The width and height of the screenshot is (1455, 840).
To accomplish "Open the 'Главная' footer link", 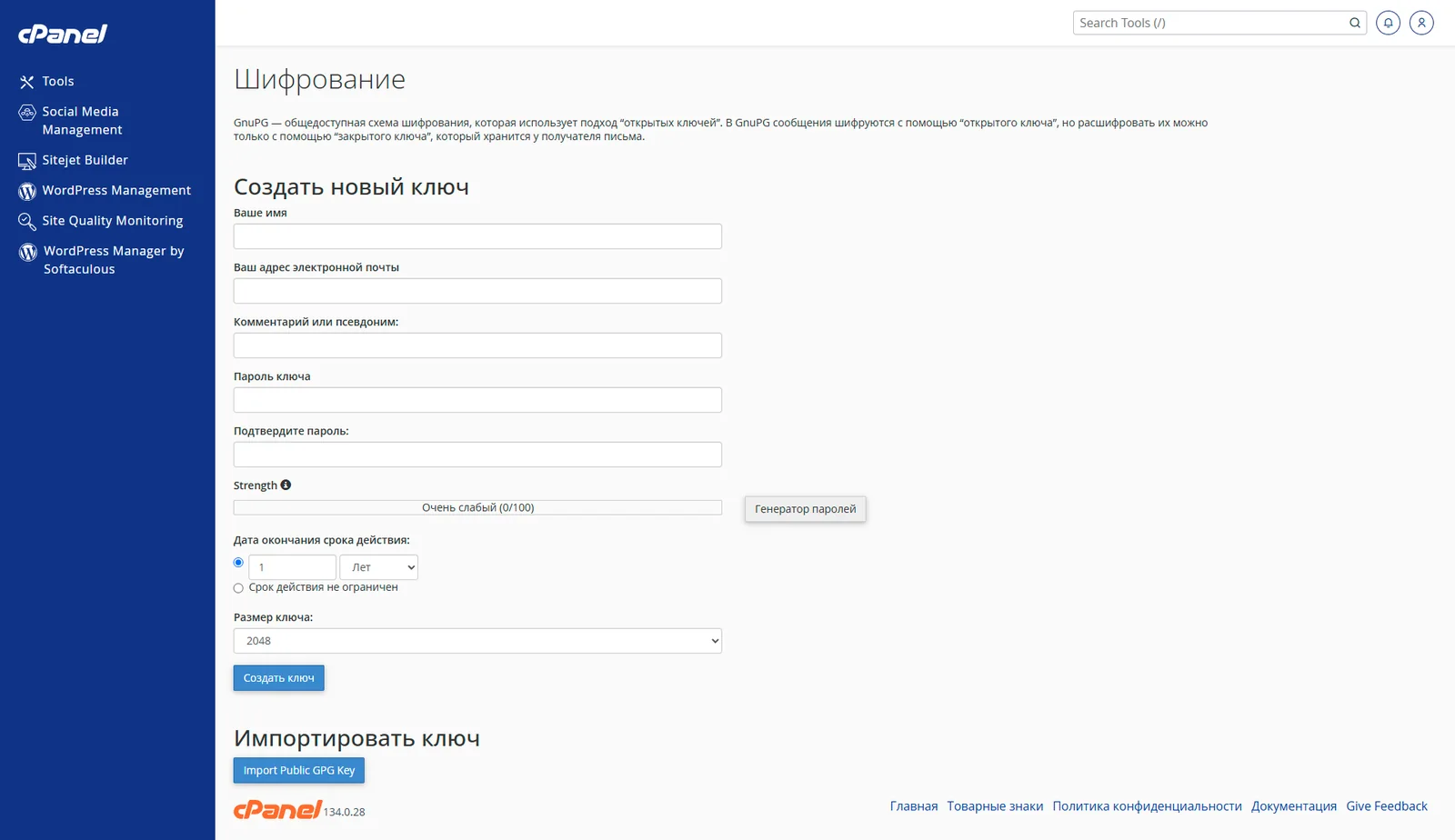I will (914, 806).
